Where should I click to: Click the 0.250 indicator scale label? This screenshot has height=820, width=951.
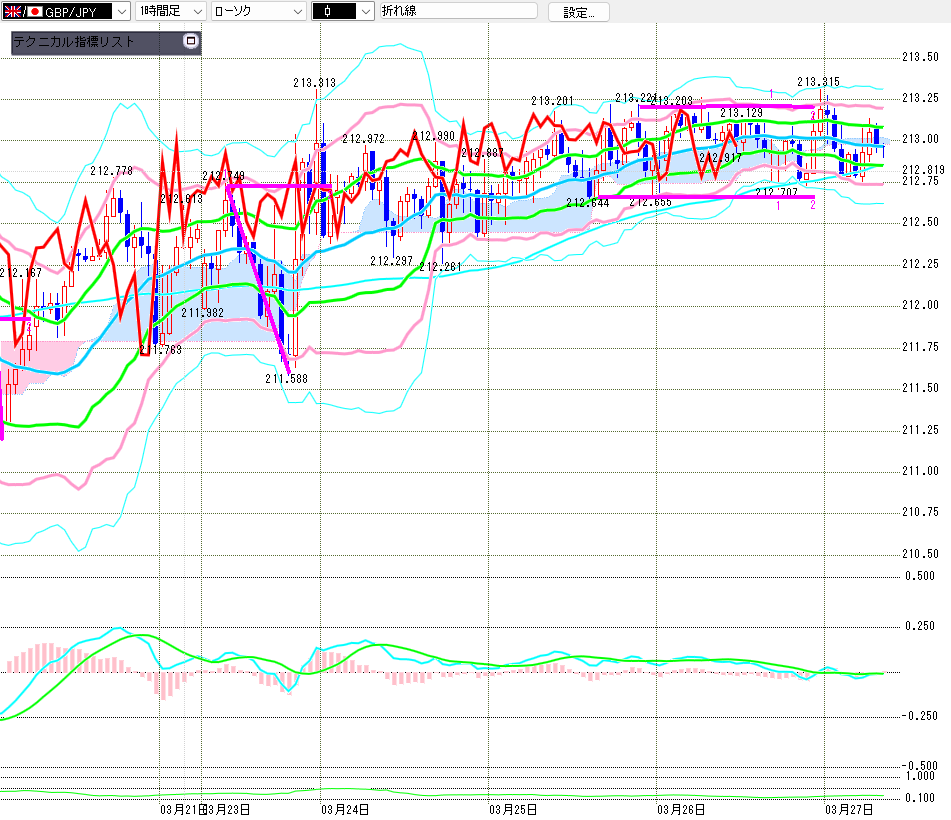click(920, 626)
